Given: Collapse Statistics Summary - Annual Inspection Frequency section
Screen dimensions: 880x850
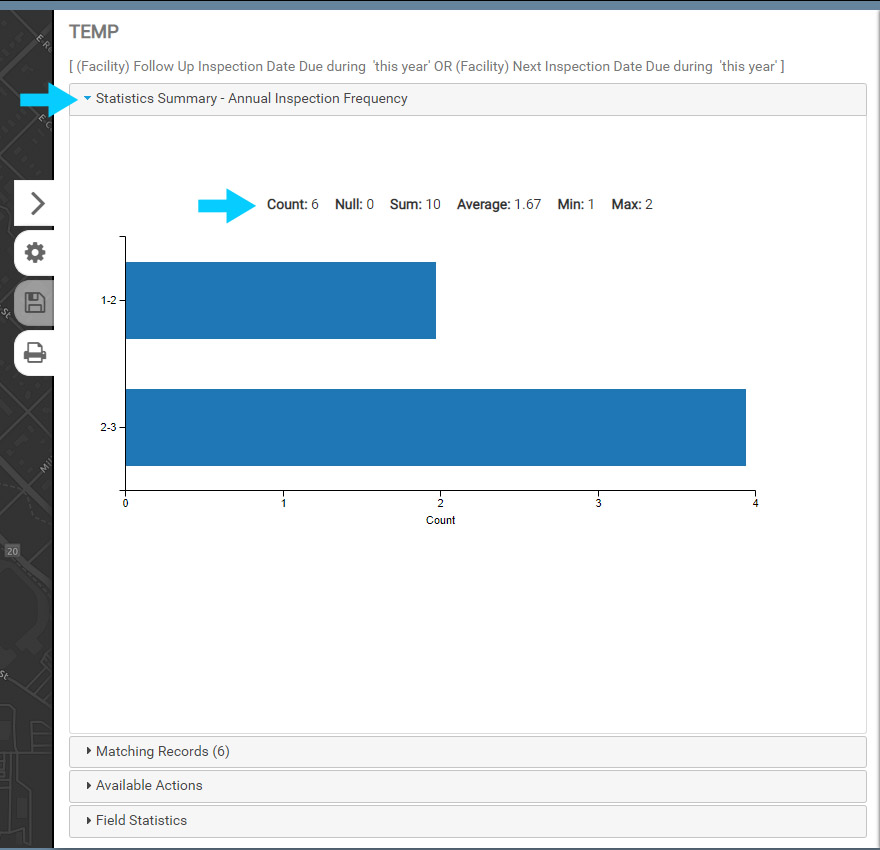Looking at the screenshot, I should point(250,99).
